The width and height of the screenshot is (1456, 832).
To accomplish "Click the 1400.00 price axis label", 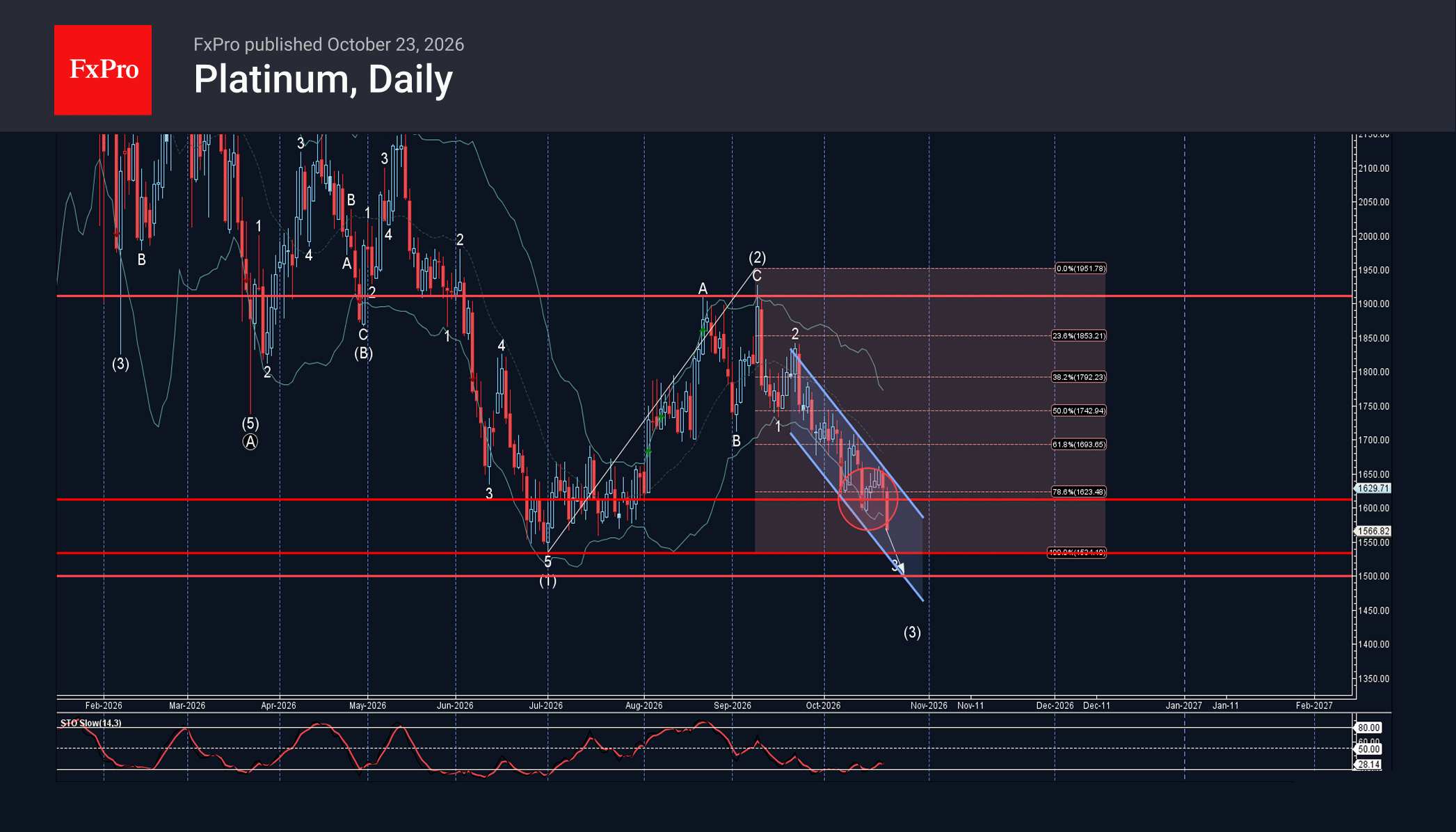I will point(1374,645).
